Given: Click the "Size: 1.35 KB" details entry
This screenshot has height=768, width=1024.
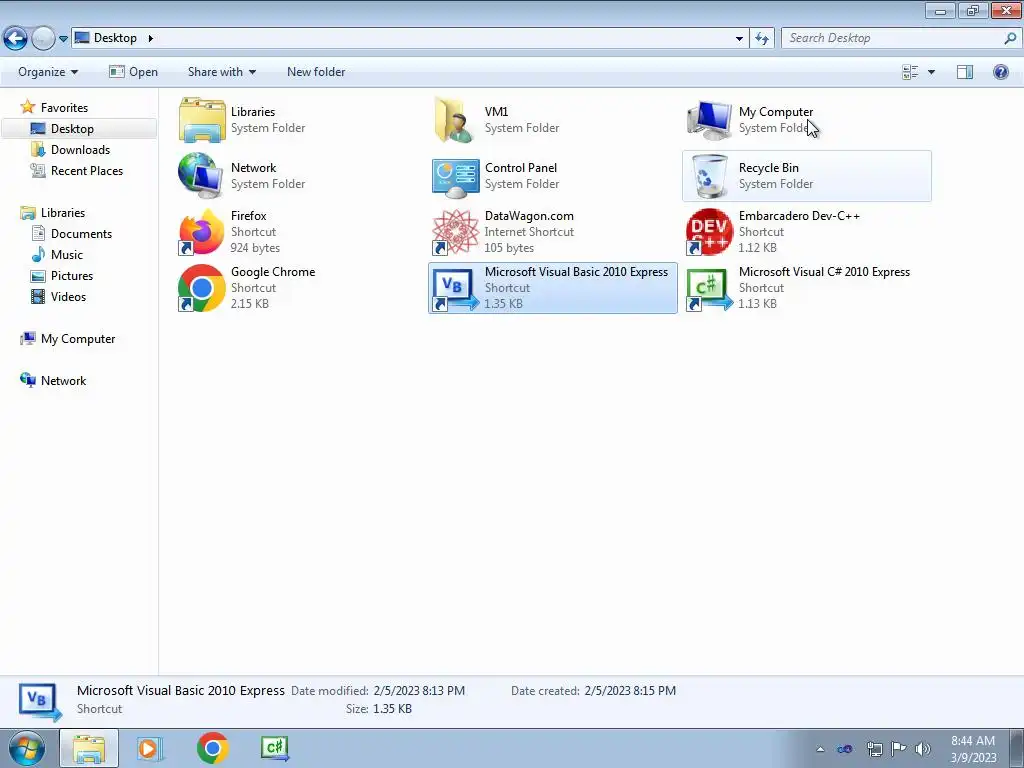Looking at the screenshot, I should 379,709.
